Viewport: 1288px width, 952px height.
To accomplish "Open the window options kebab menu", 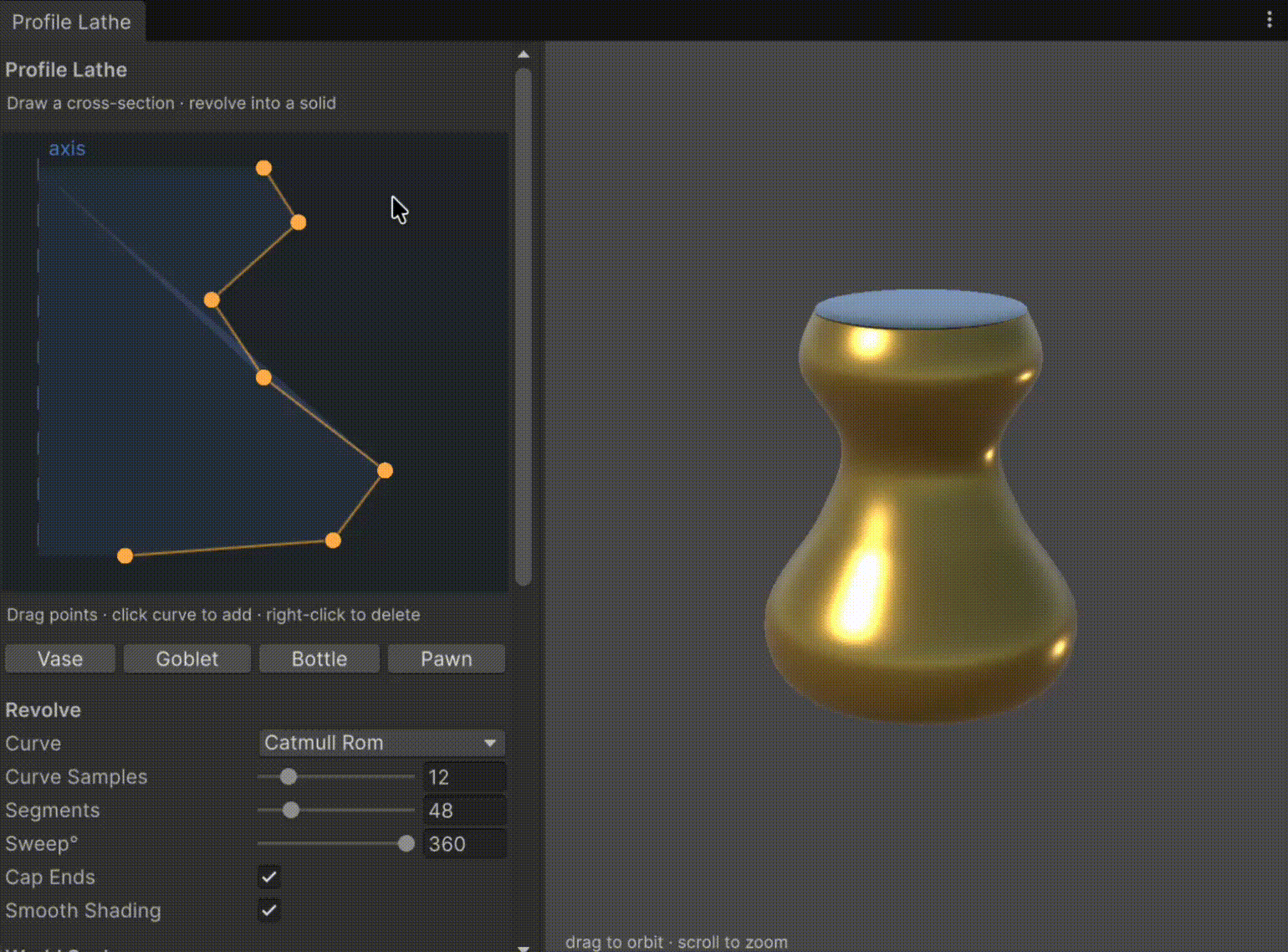I will (1269, 20).
